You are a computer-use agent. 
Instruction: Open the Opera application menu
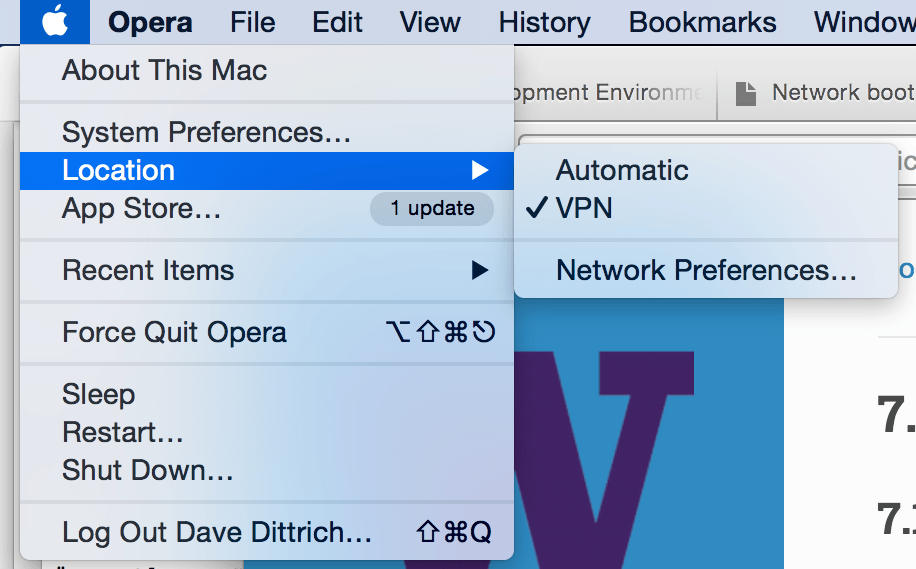click(150, 22)
